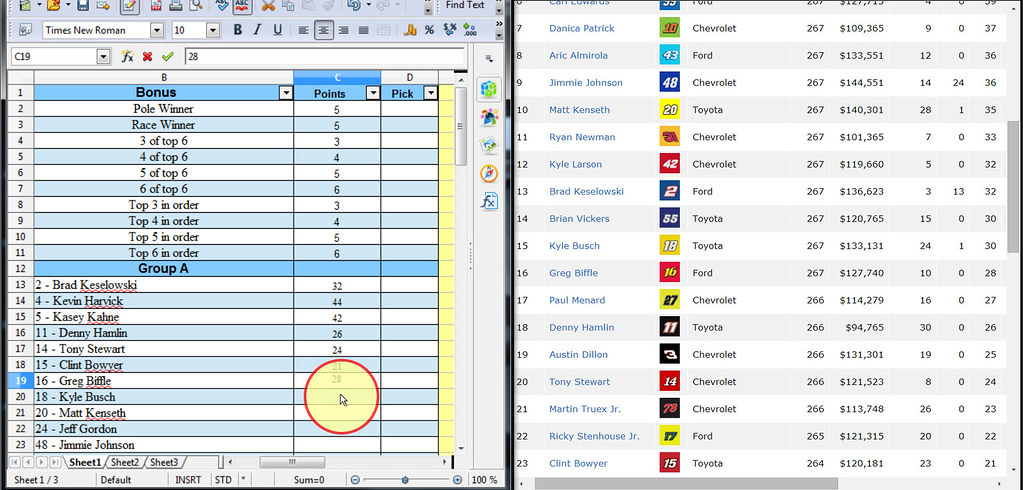
Task: Click the Save document icon
Action: coord(83,5)
